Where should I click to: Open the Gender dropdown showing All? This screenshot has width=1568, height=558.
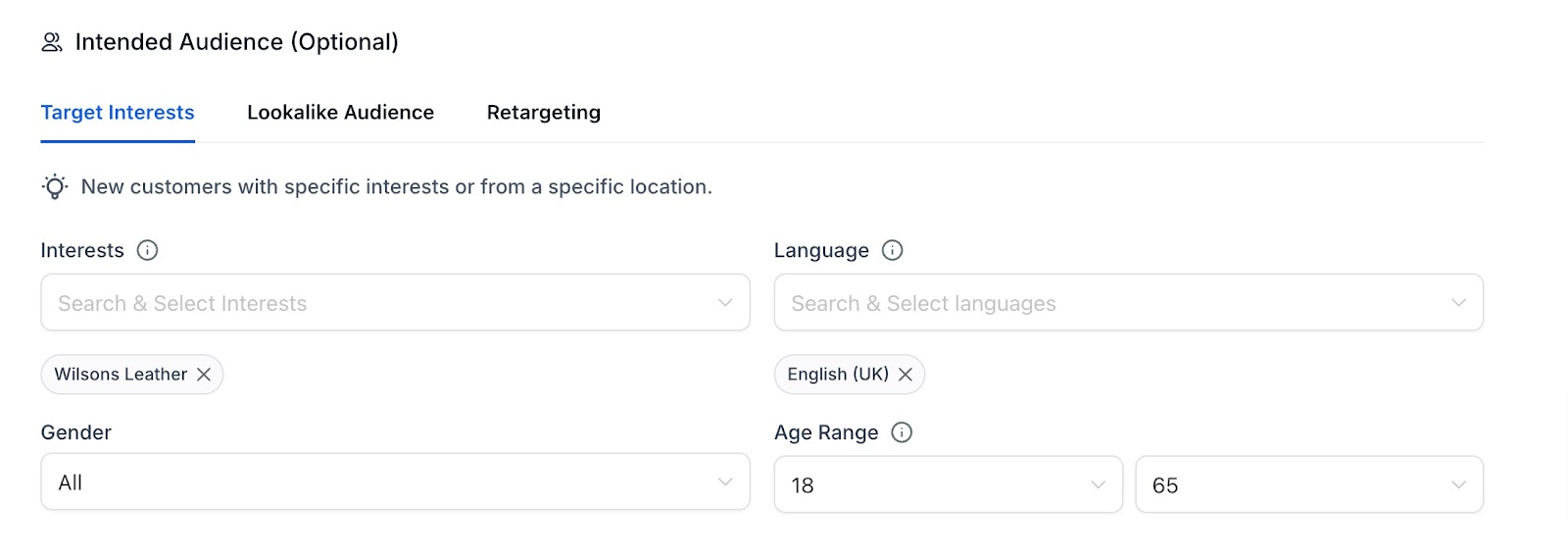(395, 482)
